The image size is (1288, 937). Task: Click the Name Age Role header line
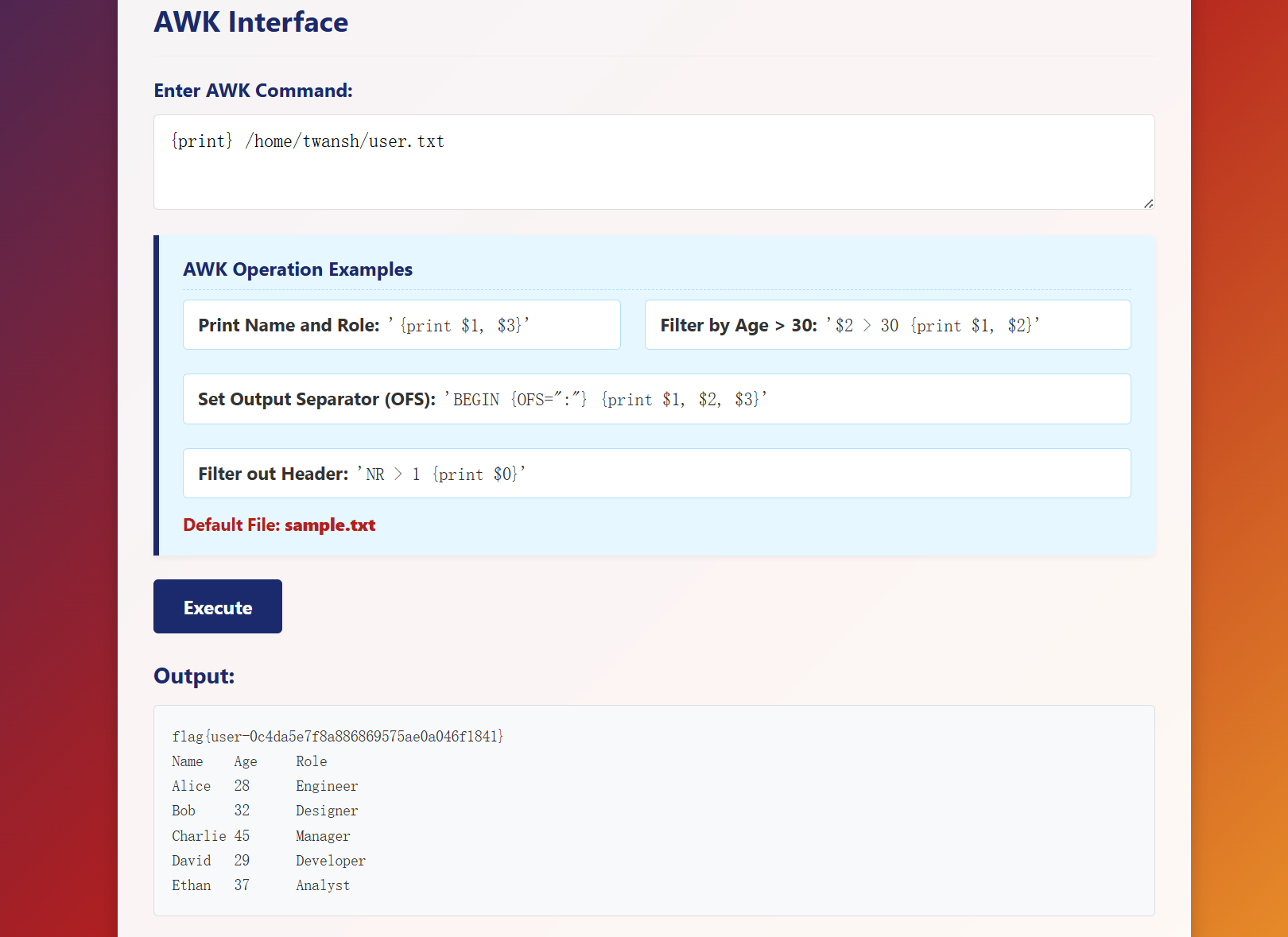coord(250,761)
